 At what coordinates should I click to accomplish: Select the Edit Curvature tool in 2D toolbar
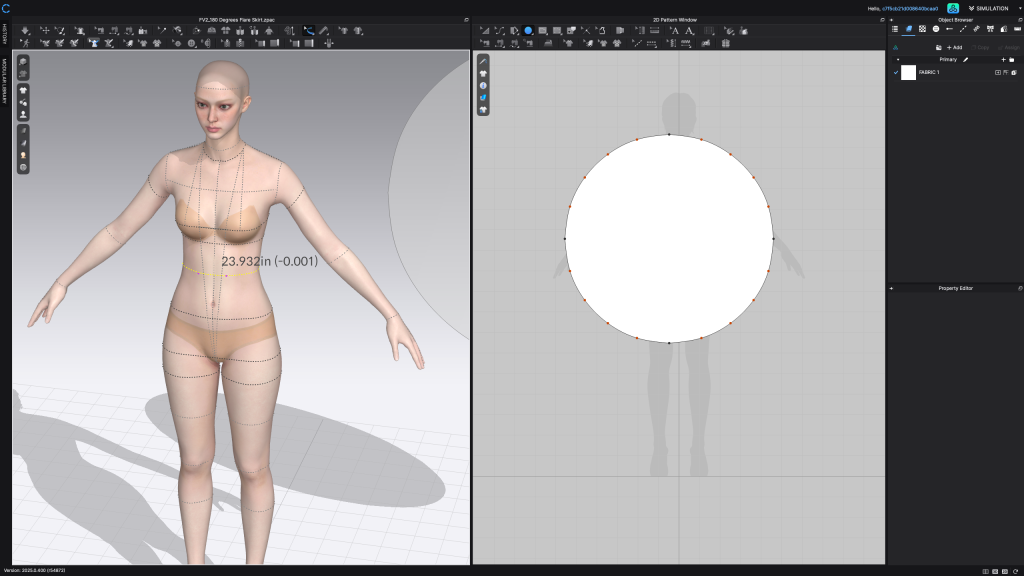tap(500, 31)
